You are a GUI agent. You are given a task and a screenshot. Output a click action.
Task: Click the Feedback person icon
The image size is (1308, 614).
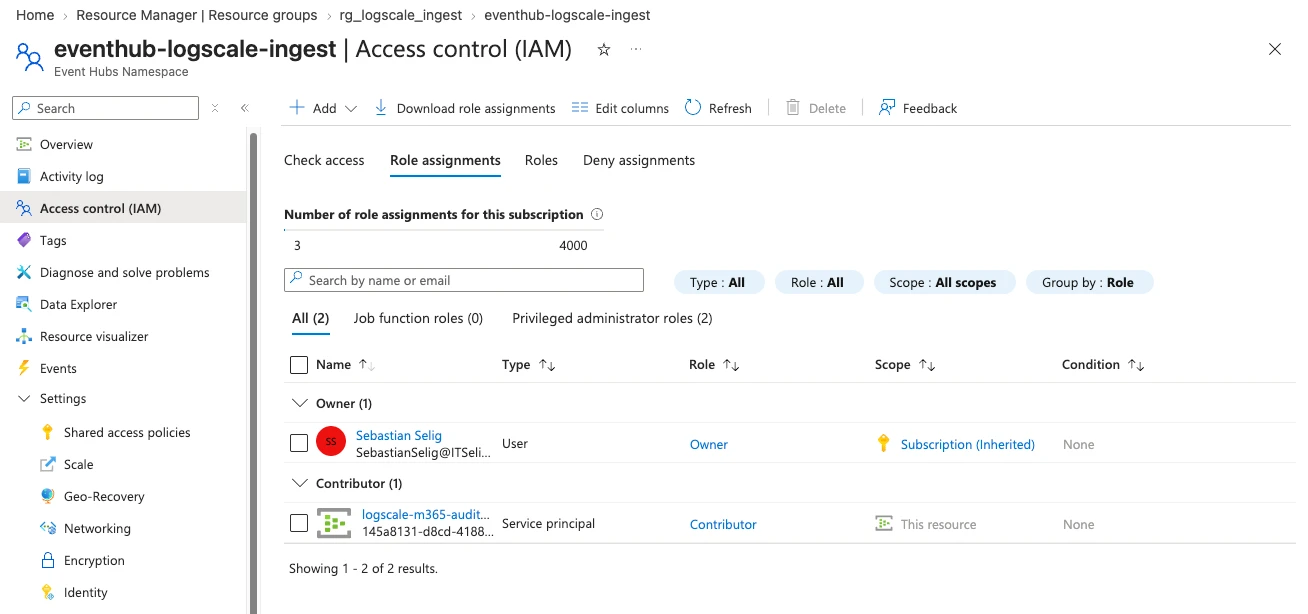(x=887, y=107)
